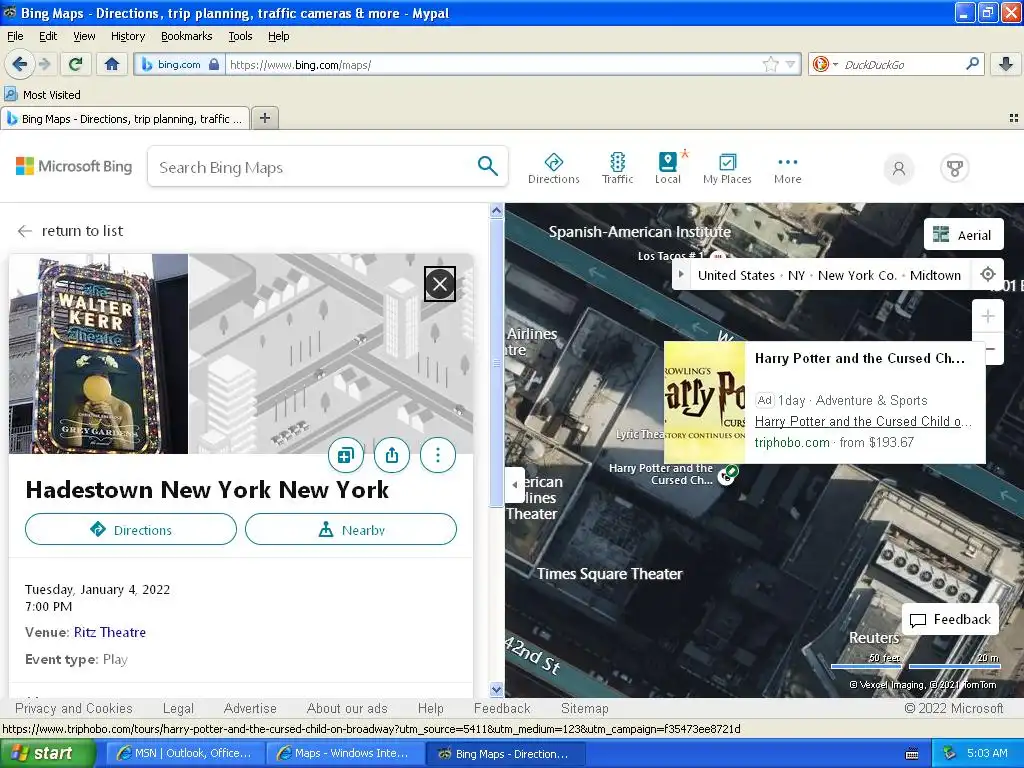Switch to Maps Windows Internet taskbar window
This screenshot has height=768, width=1024.
point(345,753)
